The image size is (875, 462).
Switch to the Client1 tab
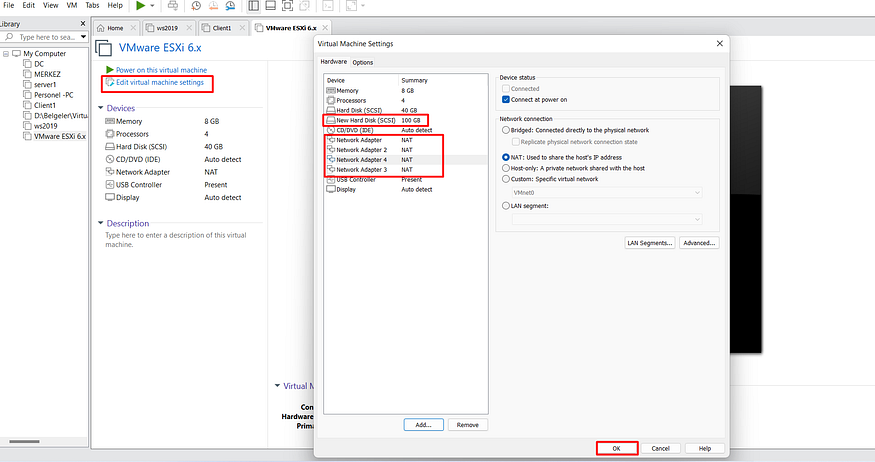[222, 28]
